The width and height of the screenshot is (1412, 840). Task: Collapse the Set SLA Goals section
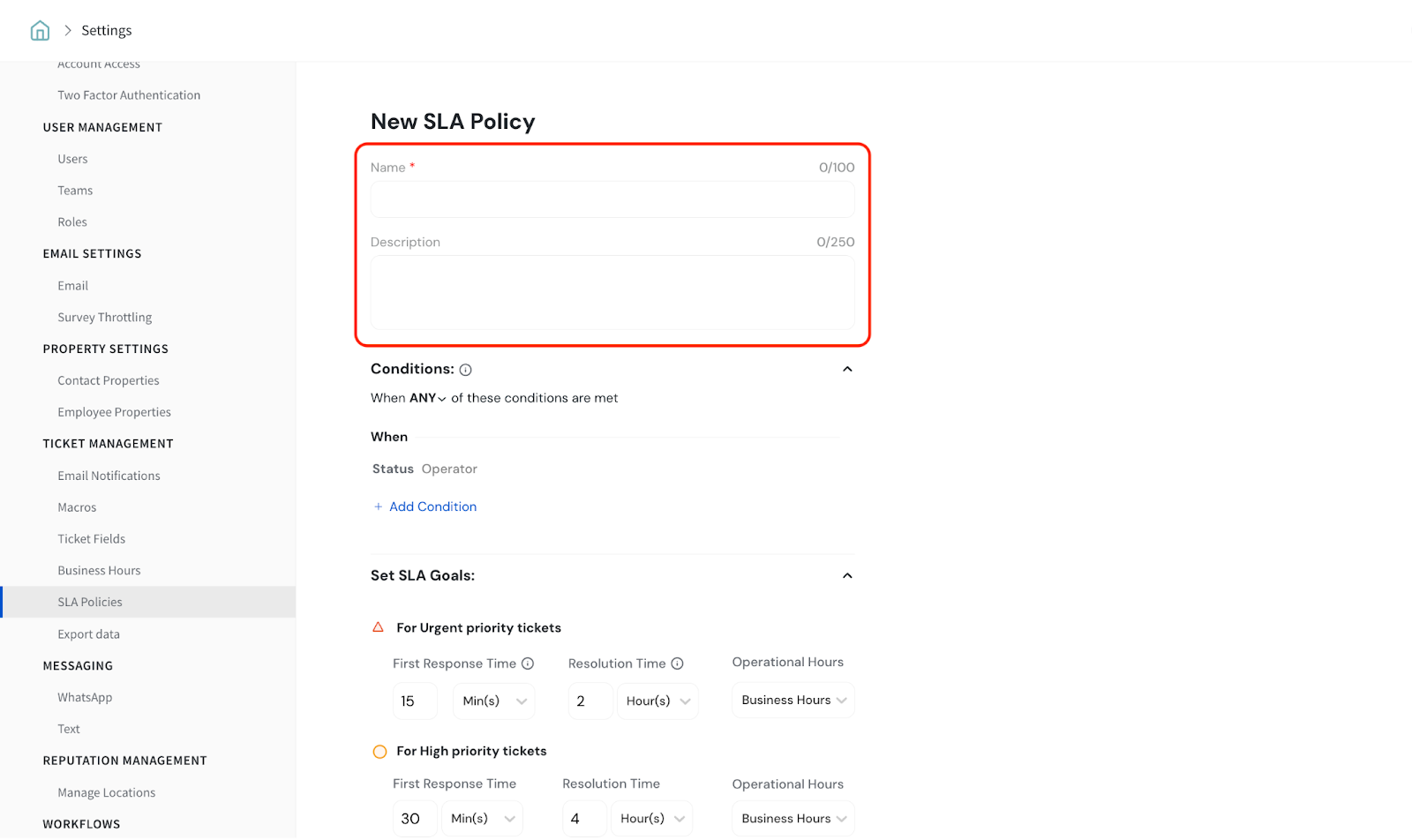847,575
